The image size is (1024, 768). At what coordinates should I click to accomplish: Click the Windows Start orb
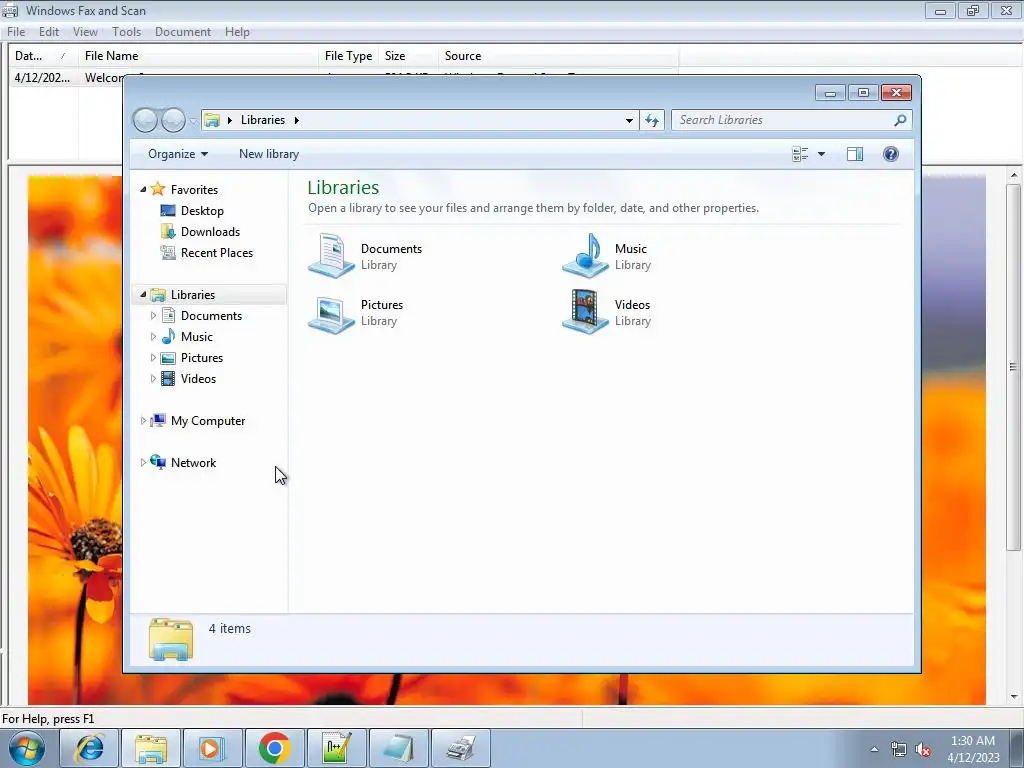(x=27, y=748)
